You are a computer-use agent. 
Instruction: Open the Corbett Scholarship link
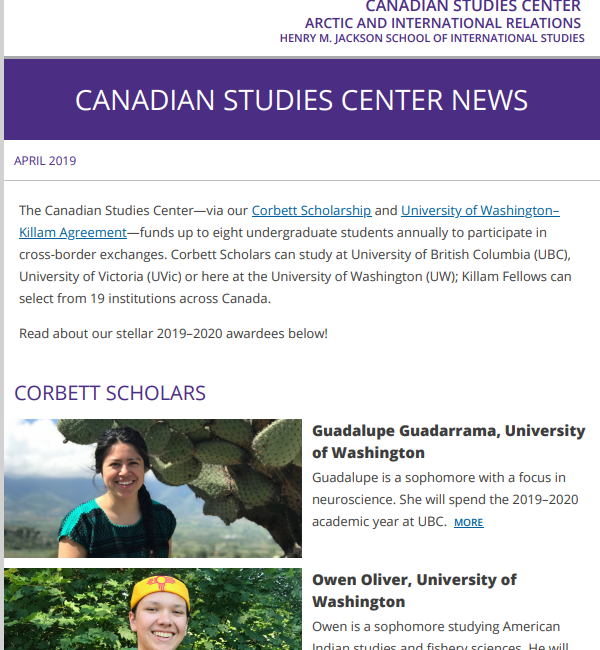tap(311, 211)
